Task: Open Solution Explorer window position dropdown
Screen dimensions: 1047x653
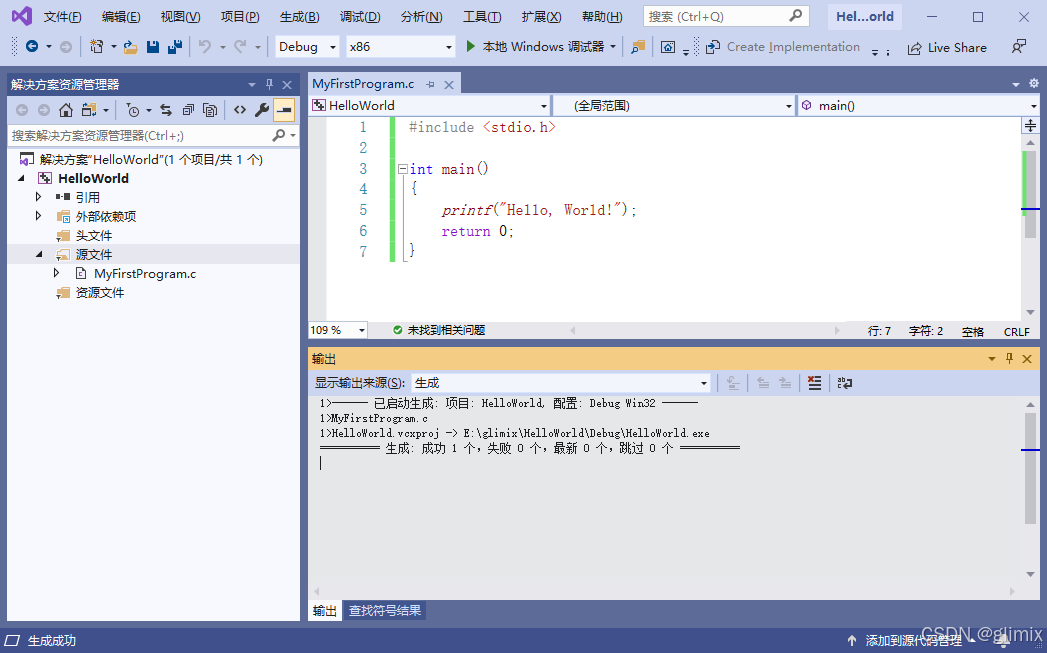Action: click(252, 85)
